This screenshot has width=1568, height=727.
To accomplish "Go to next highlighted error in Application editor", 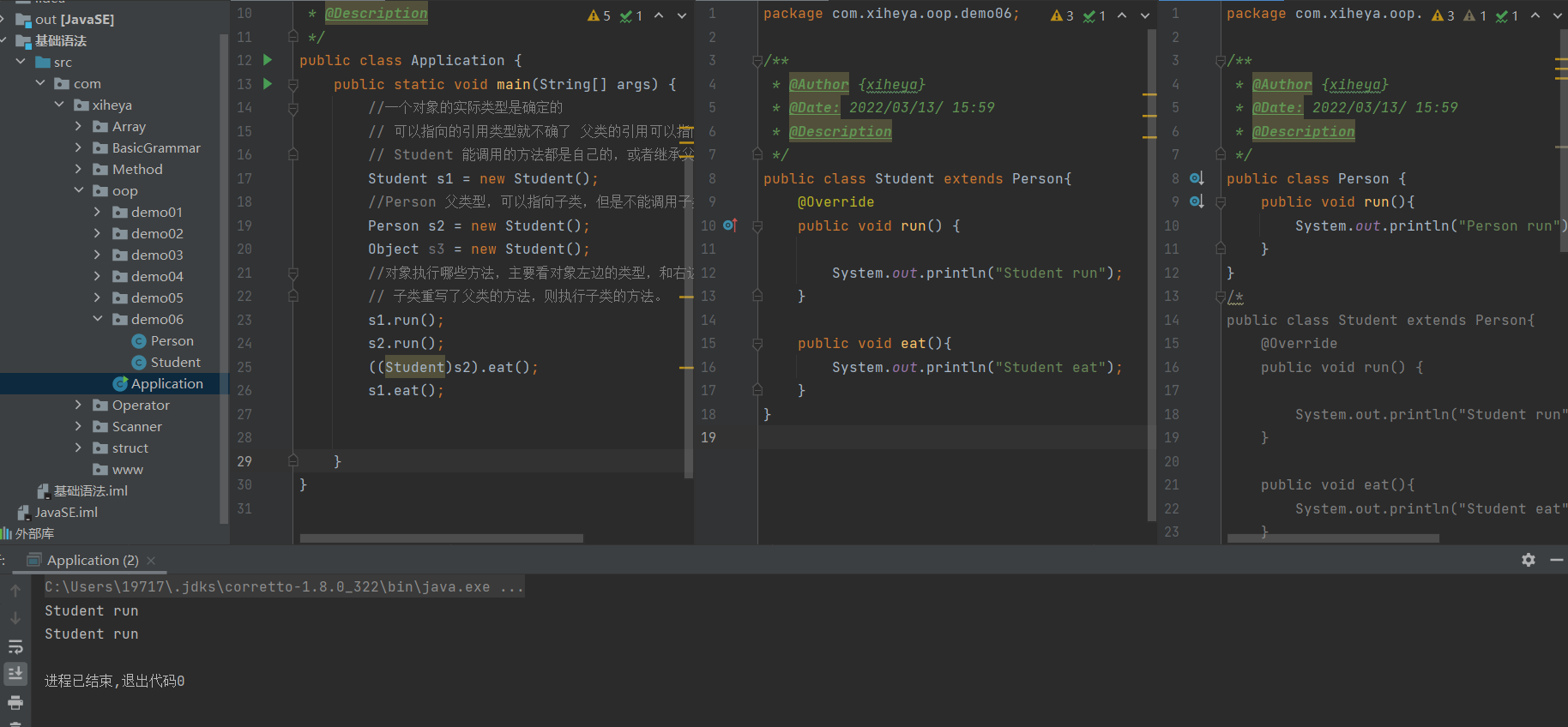I will pyautogui.click(x=682, y=15).
